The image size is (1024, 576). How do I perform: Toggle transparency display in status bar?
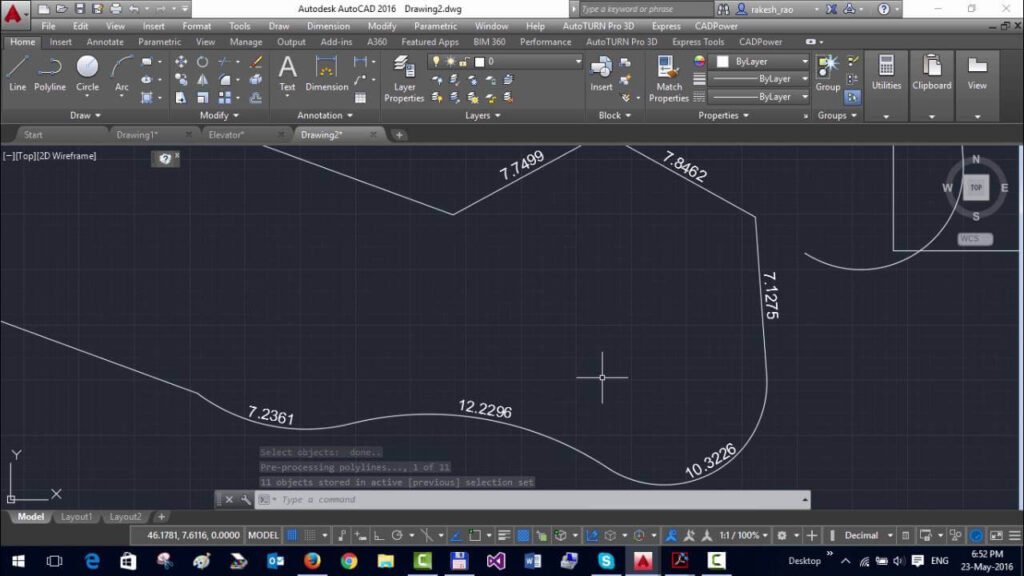(x=523, y=536)
